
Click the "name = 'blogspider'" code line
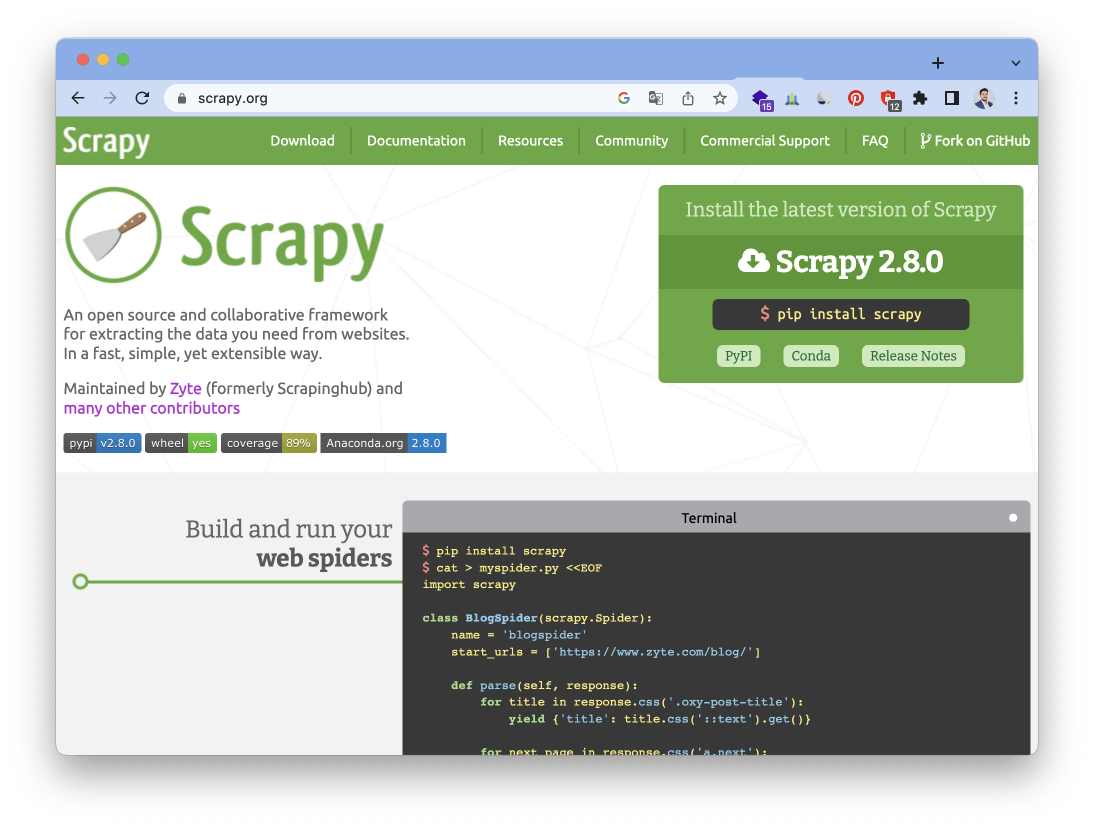(519, 635)
